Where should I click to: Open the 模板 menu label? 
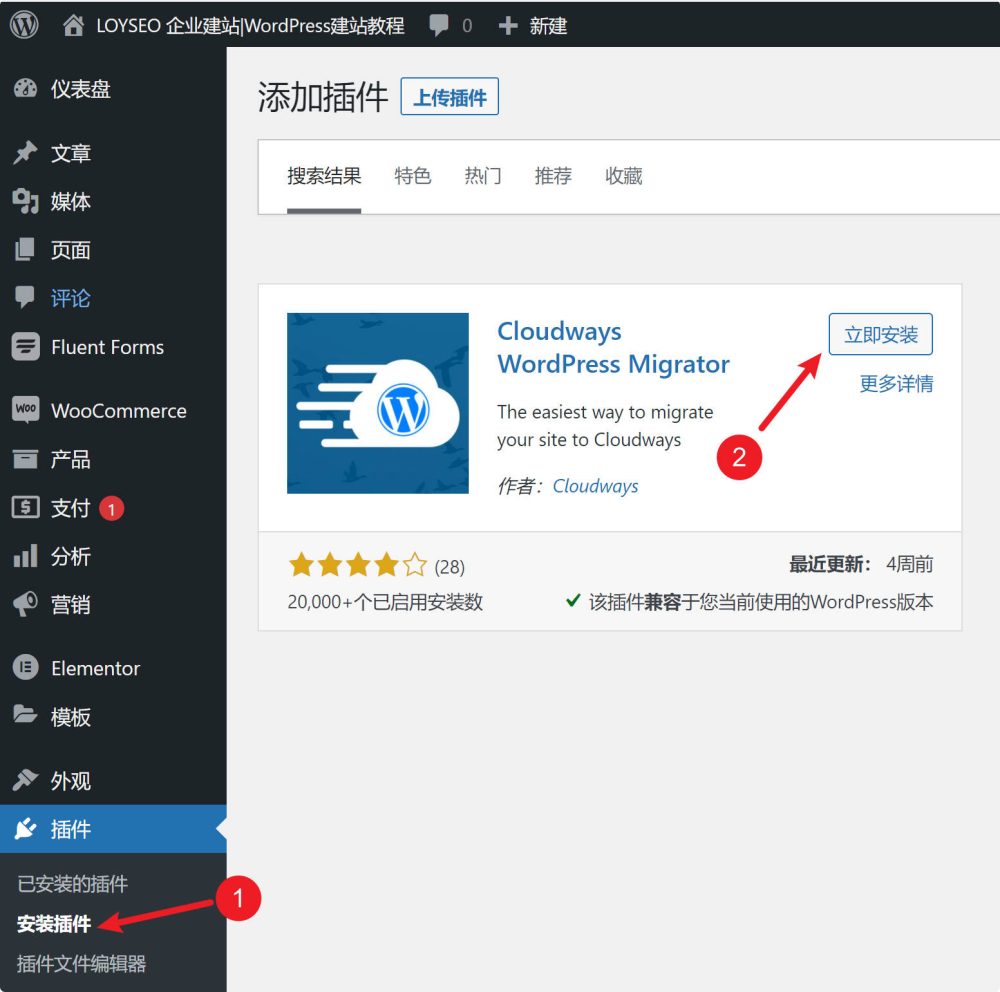pyautogui.click(x=71, y=717)
